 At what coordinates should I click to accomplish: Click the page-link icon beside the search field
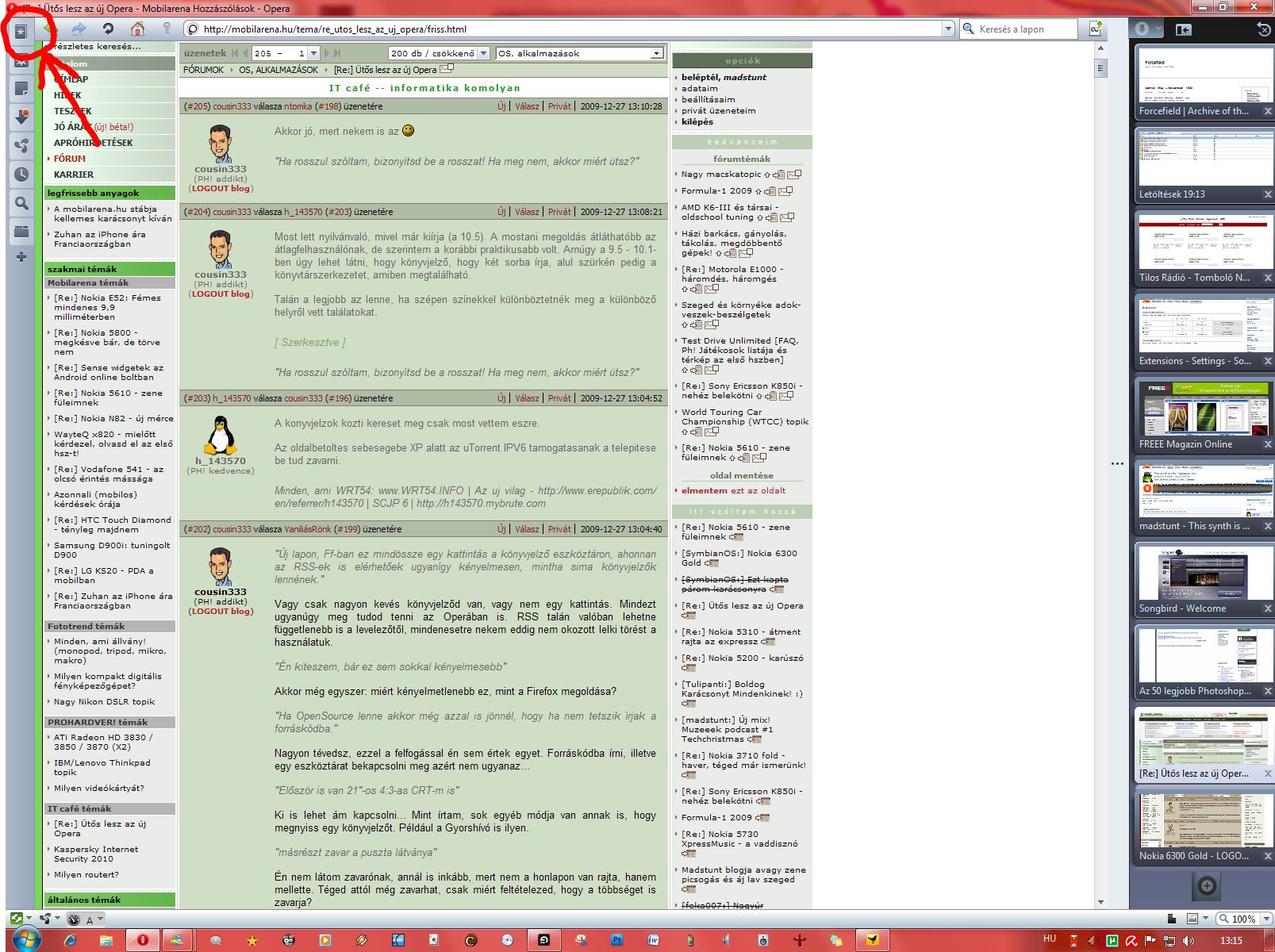1096,29
